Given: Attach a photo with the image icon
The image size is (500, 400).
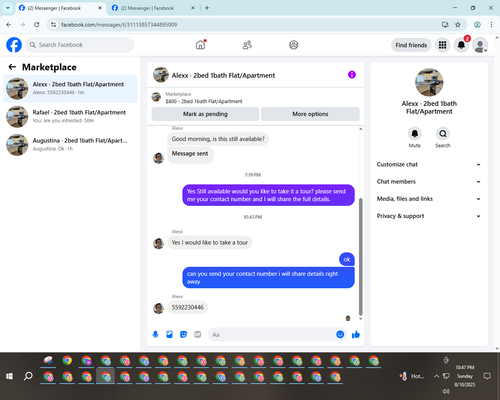Looking at the screenshot, I should [x=169, y=334].
